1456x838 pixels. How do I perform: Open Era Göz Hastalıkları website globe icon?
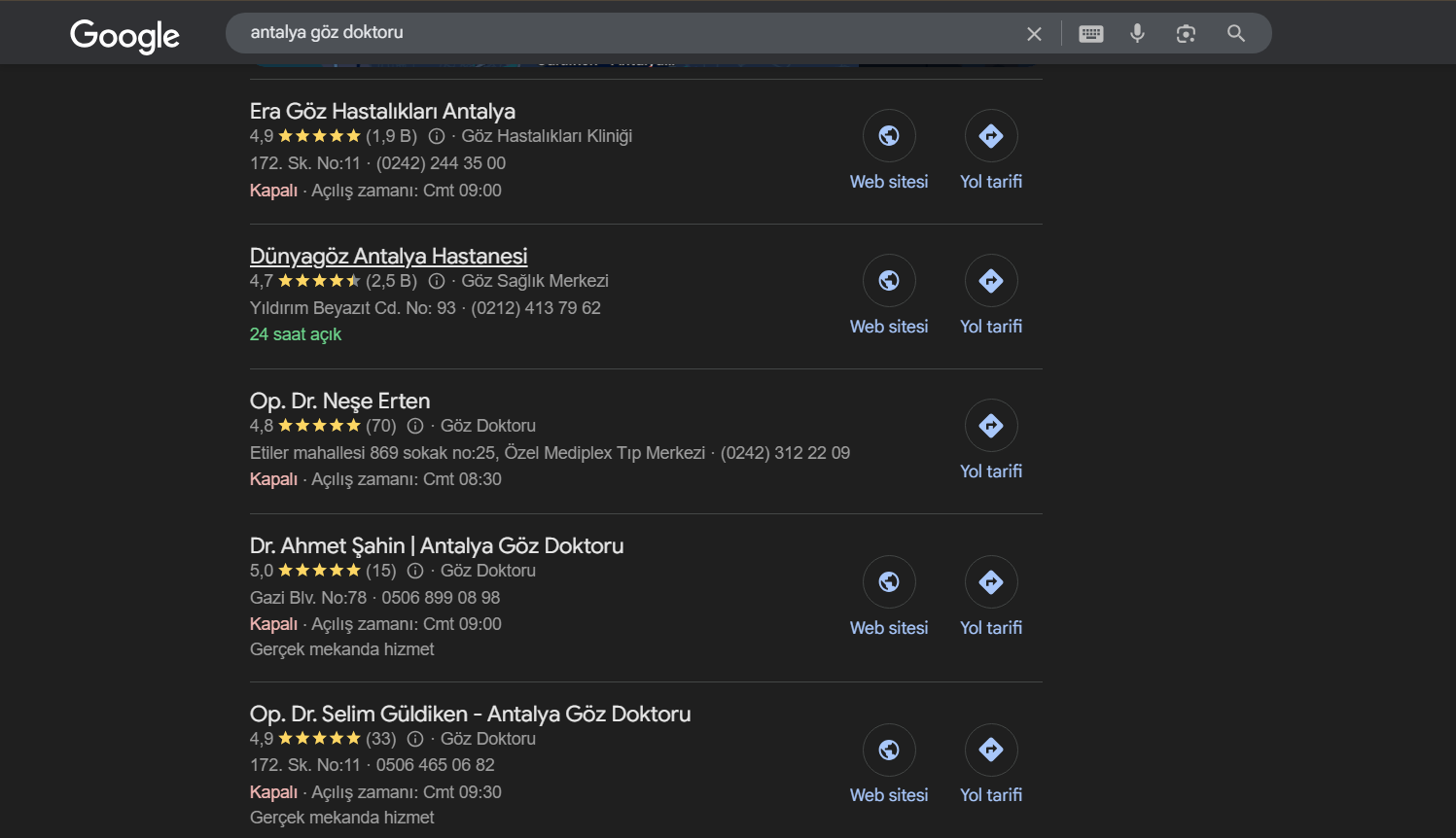(889, 136)
